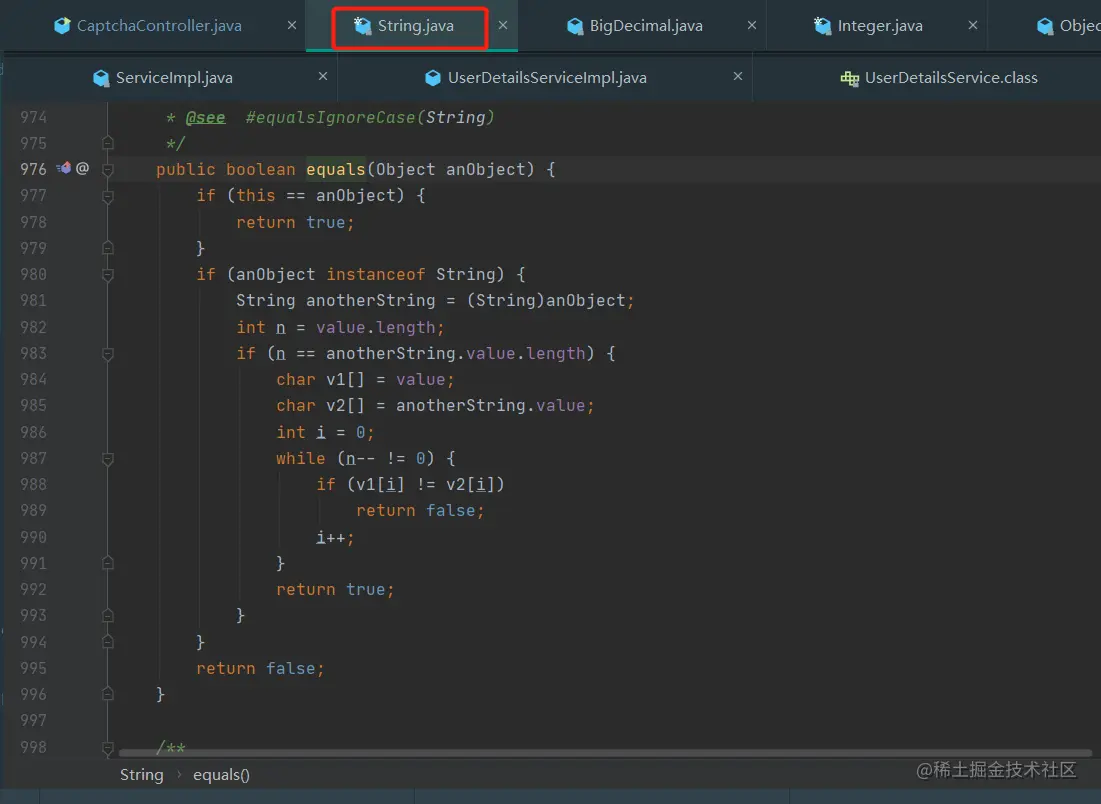1101x804 pixels.
Task: Close the Integer.java tab
Action: click(x=973, y=25)
